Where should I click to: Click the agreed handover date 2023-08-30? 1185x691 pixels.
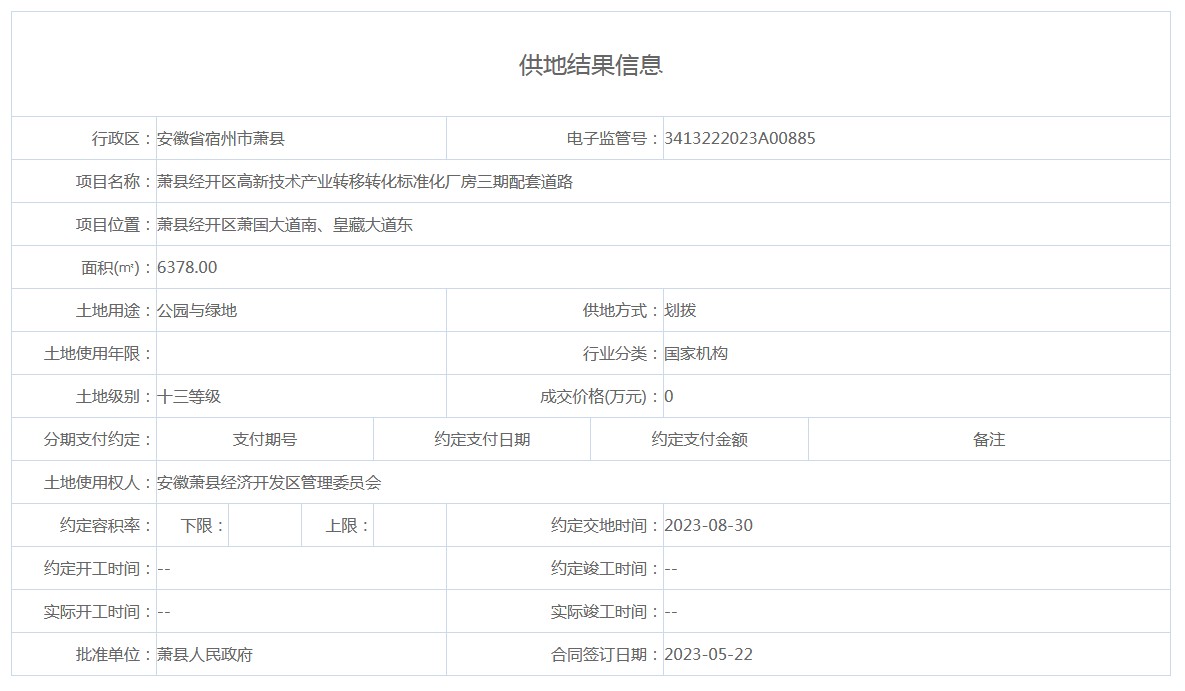[708, 526]
